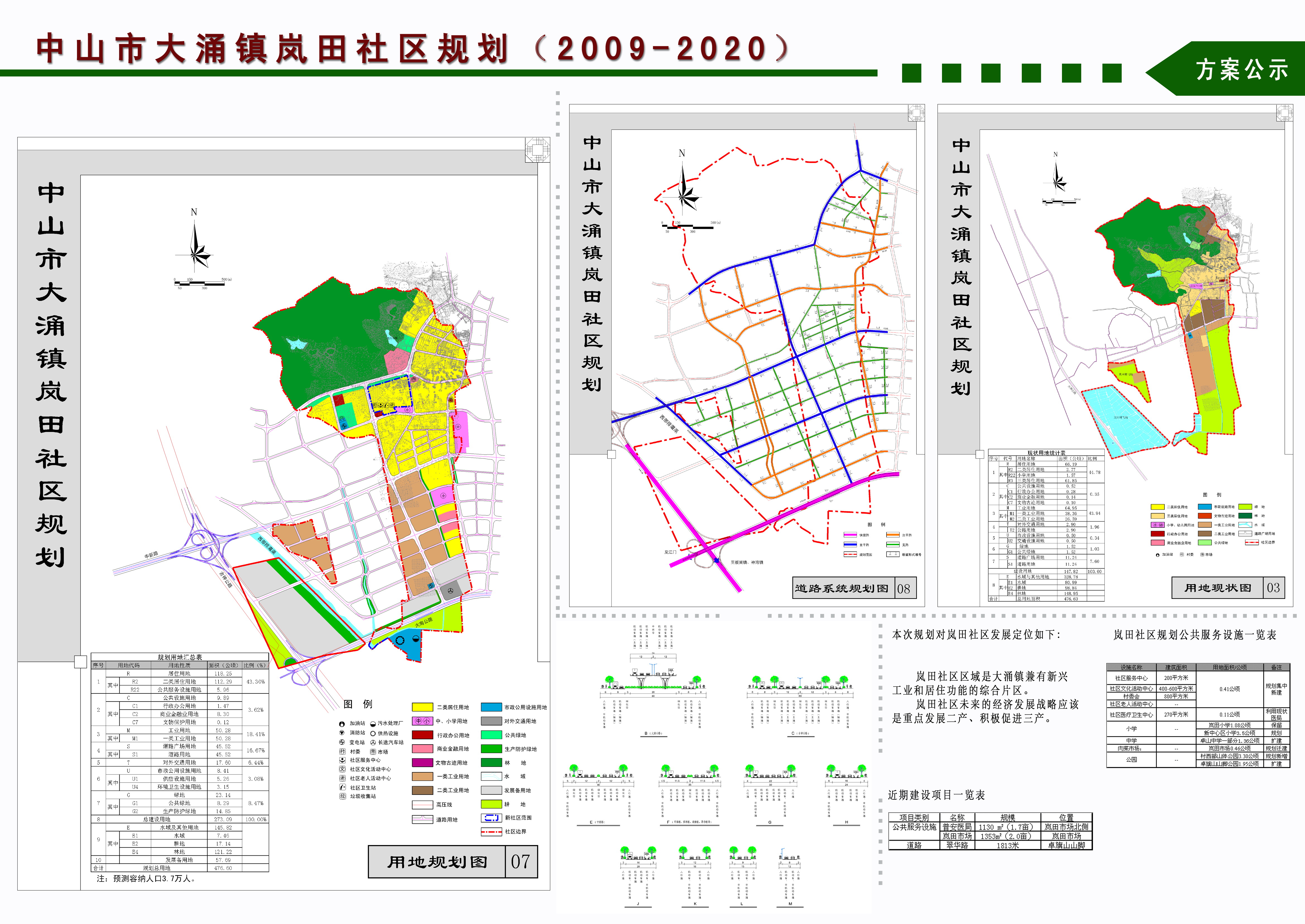The height and width of the screenshot is (924, 1305).
Task: Click the 加油站 gas station legend icon
Action: coord(342,724)
